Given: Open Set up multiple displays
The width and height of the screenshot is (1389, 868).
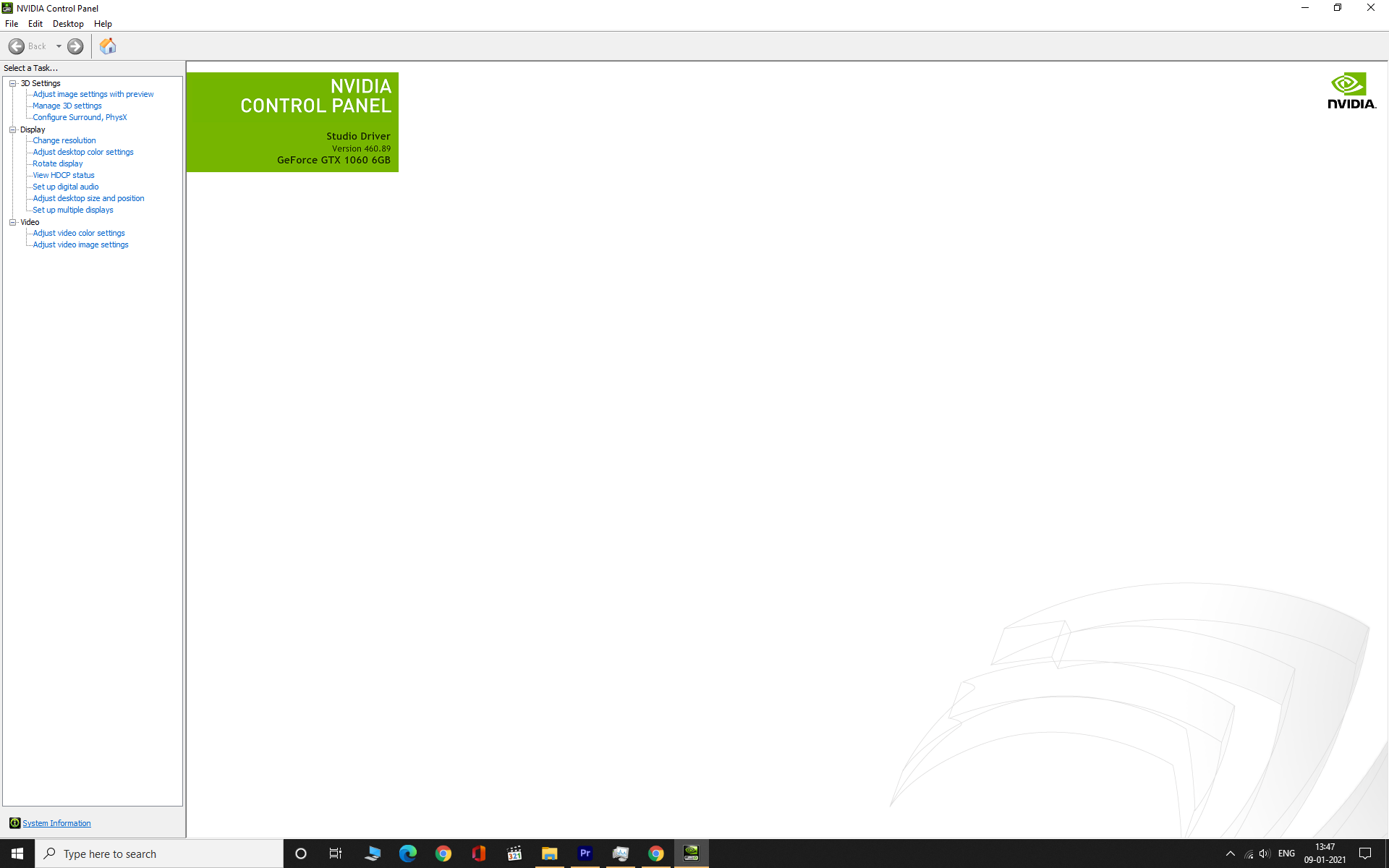Looking at the screenshot, I should click(72, 210).
